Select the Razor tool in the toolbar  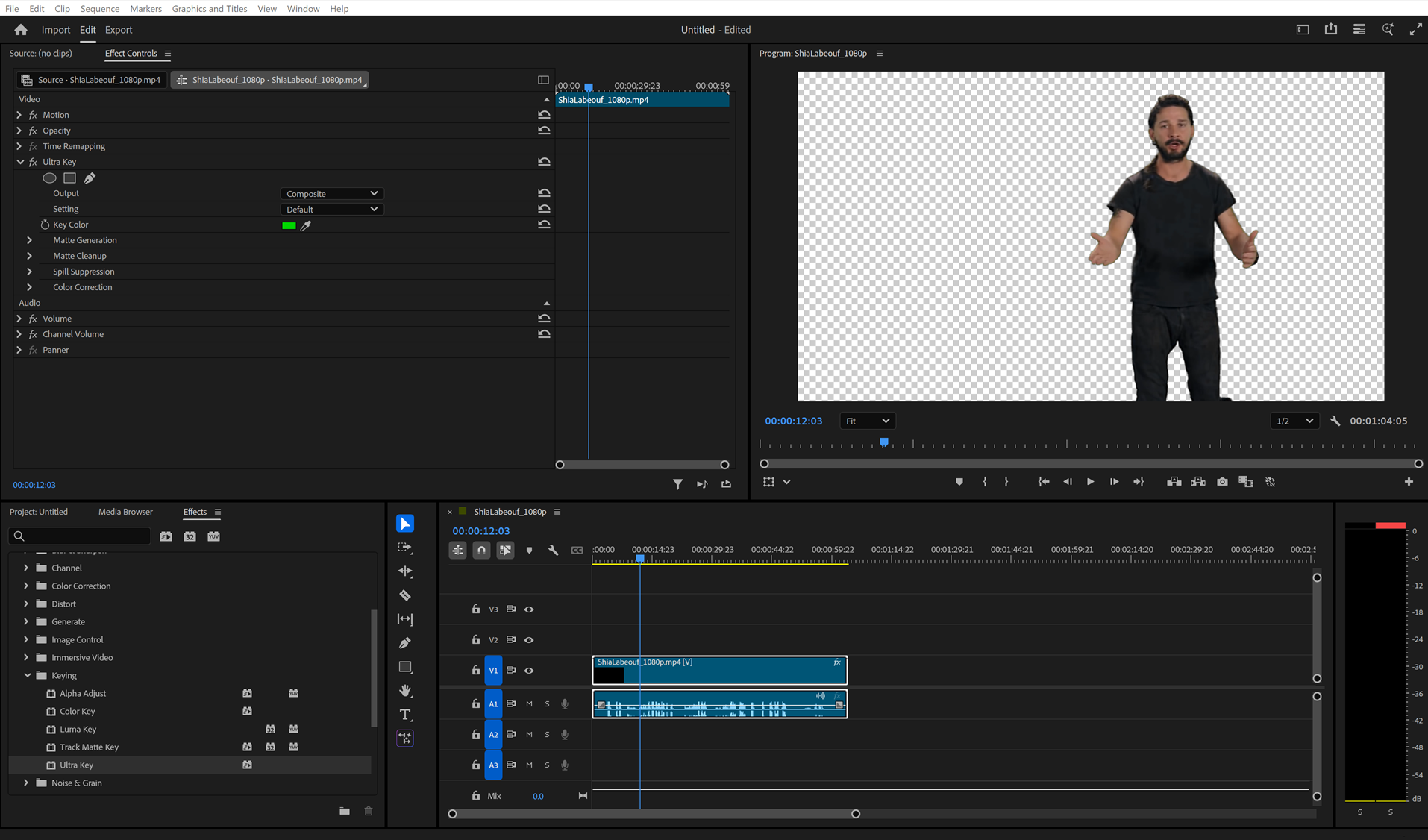(x=405, y=595)
